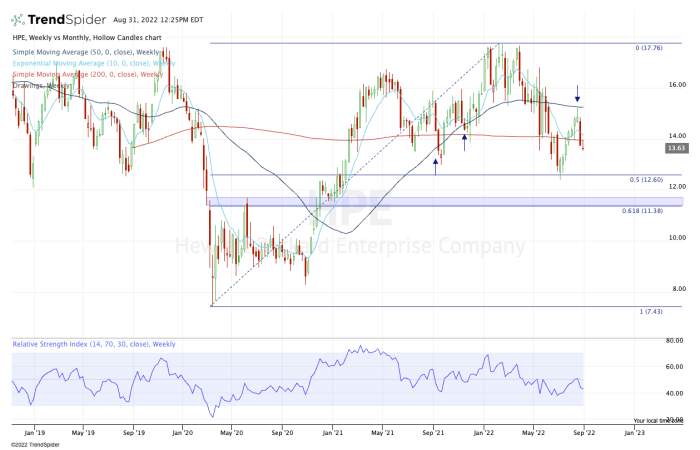Image resolution: width=700 pixels, height=450 pixels.
Task: Click the RSI 60.00 axis label
Action: [x=674, y=367]
